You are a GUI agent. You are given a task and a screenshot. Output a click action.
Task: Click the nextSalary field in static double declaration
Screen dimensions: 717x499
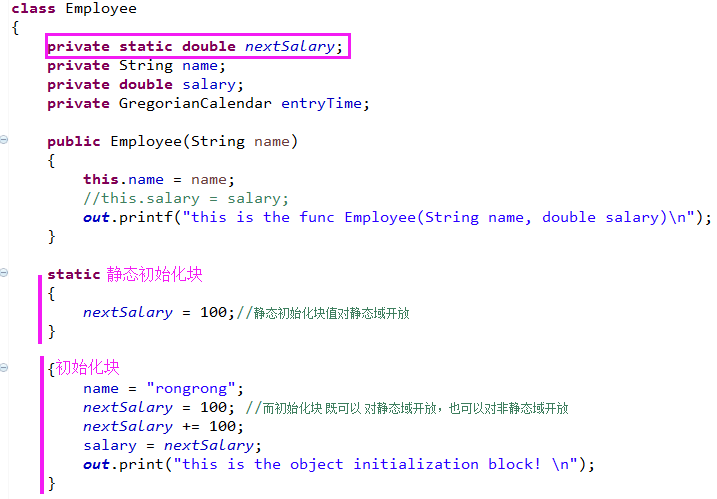290,46
